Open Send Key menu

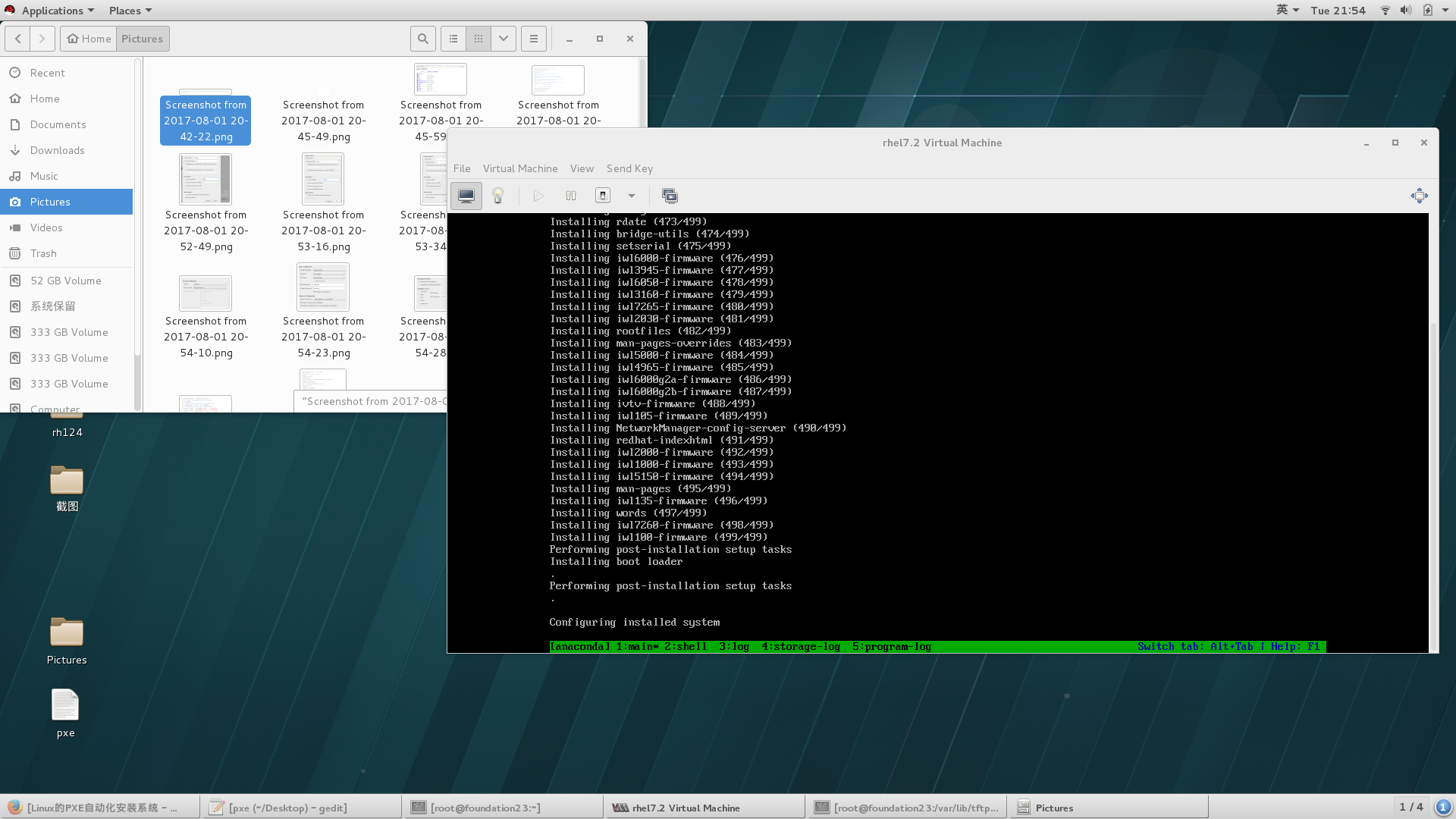pos(629,168)
